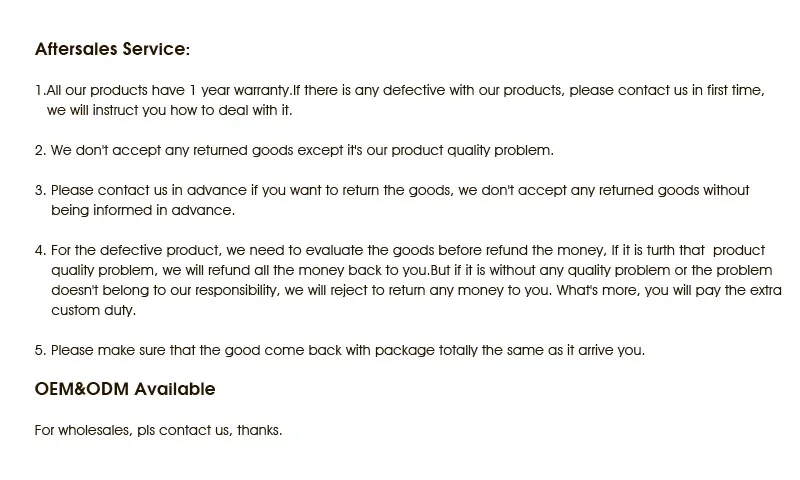The width and height of the screenshot is (800, 480).
Task: Click 'For the defective product' in item 4
Action: pyautogui.click(x=135, y=250)
